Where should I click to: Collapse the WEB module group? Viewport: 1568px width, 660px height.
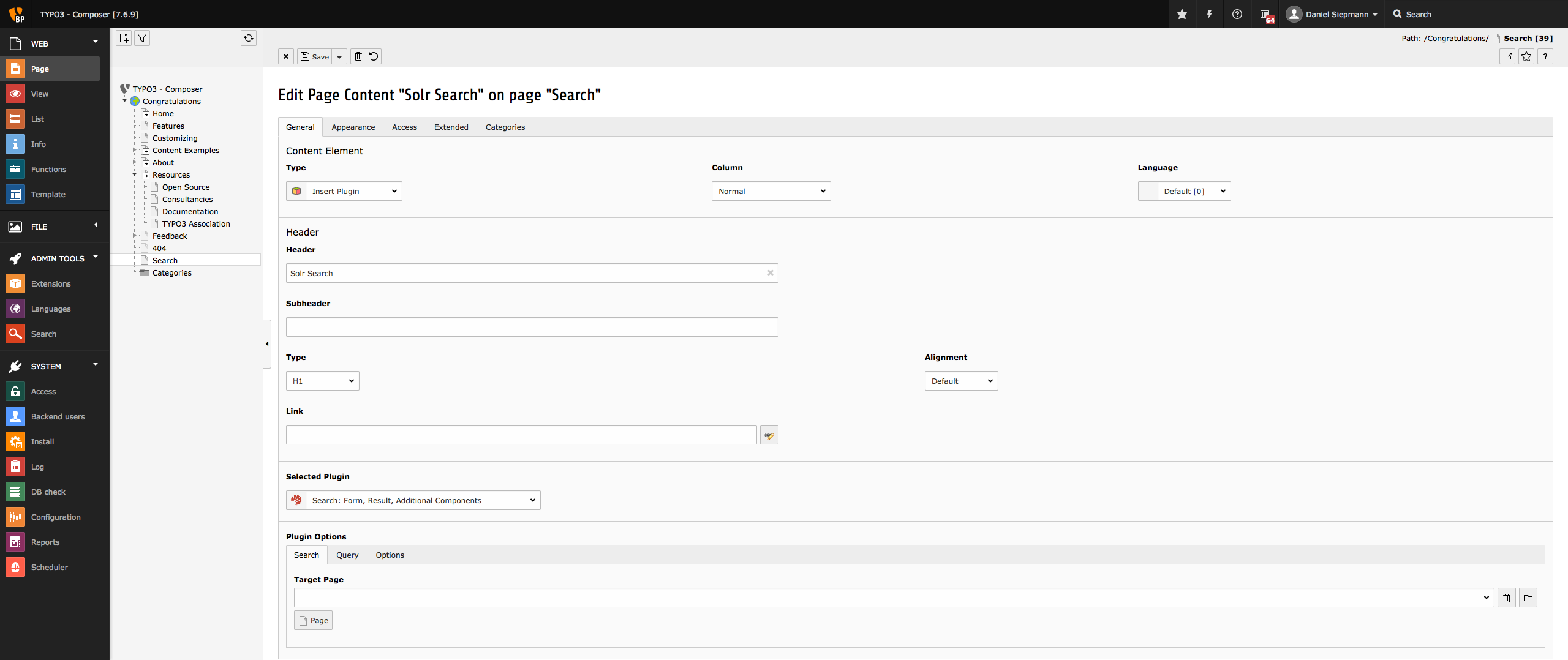[96, 42]
